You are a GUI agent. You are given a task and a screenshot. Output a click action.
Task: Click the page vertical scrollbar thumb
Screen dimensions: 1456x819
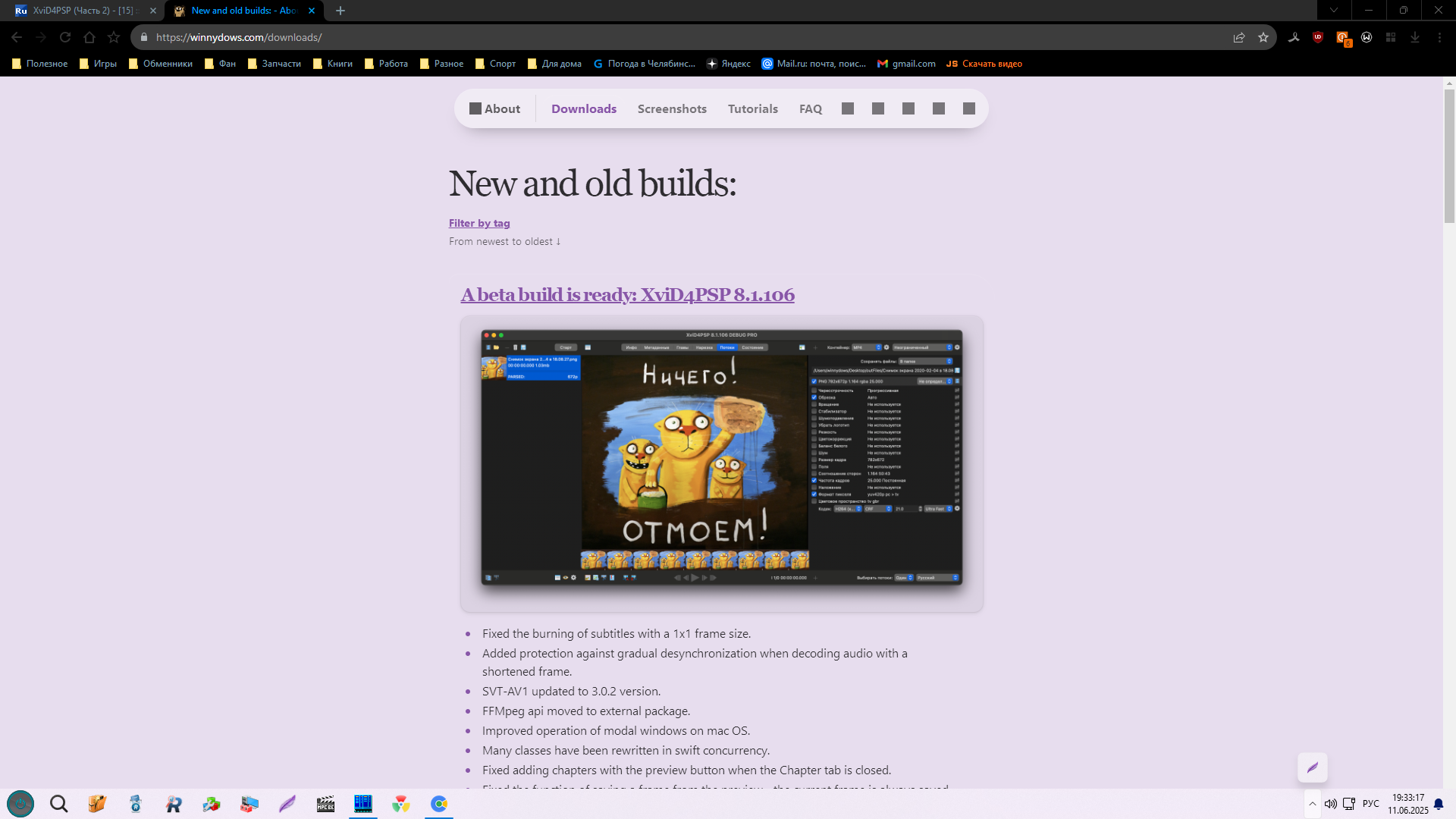1449,155
